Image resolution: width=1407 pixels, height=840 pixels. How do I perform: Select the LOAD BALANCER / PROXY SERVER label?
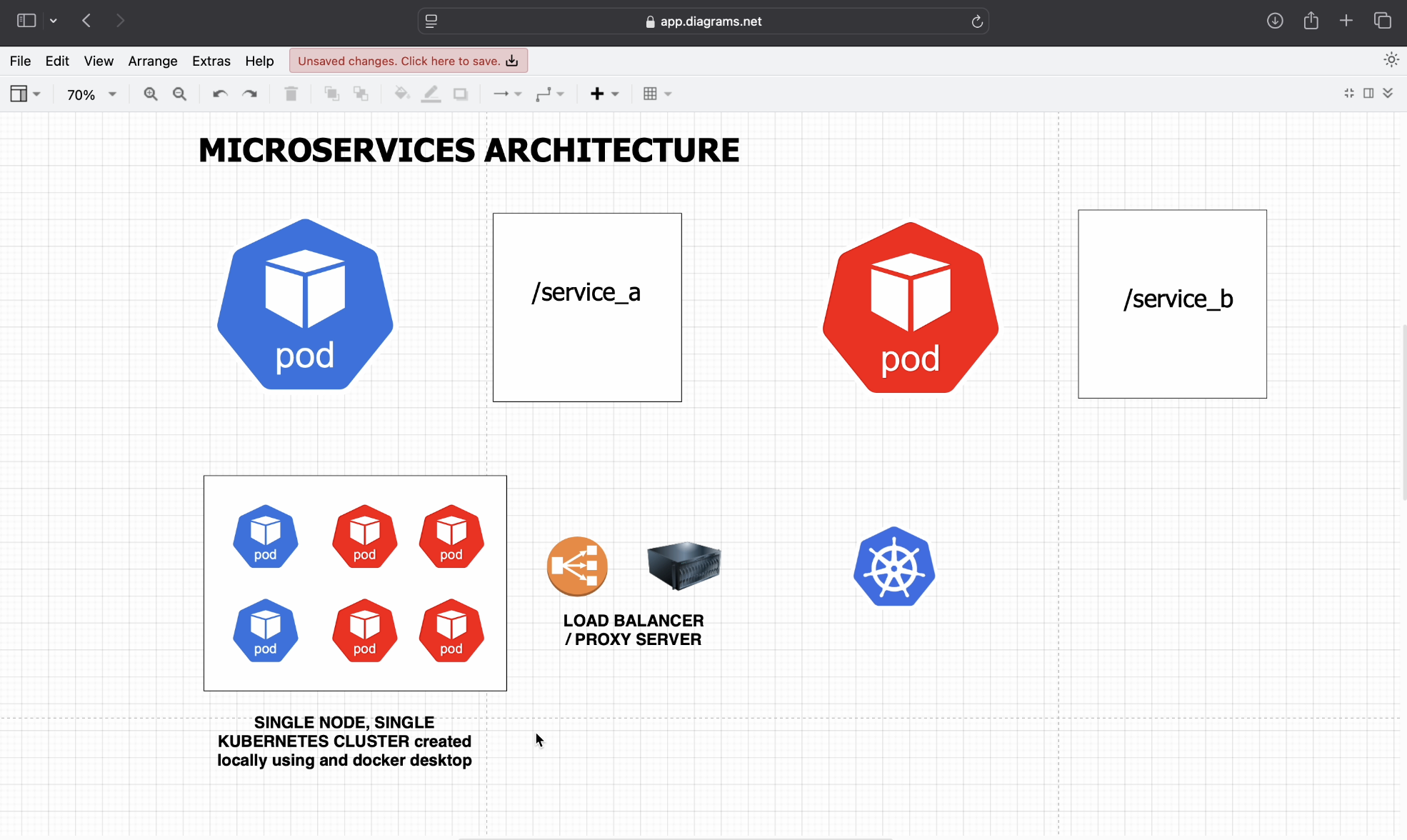pos(634,630)
